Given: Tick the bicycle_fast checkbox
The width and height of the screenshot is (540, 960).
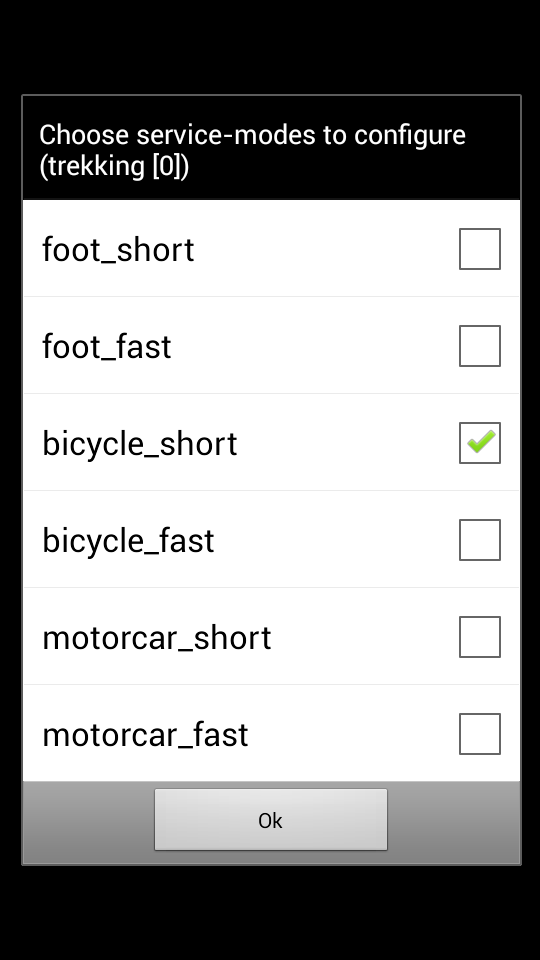Looking at the screenshot, I should [480, 540].
